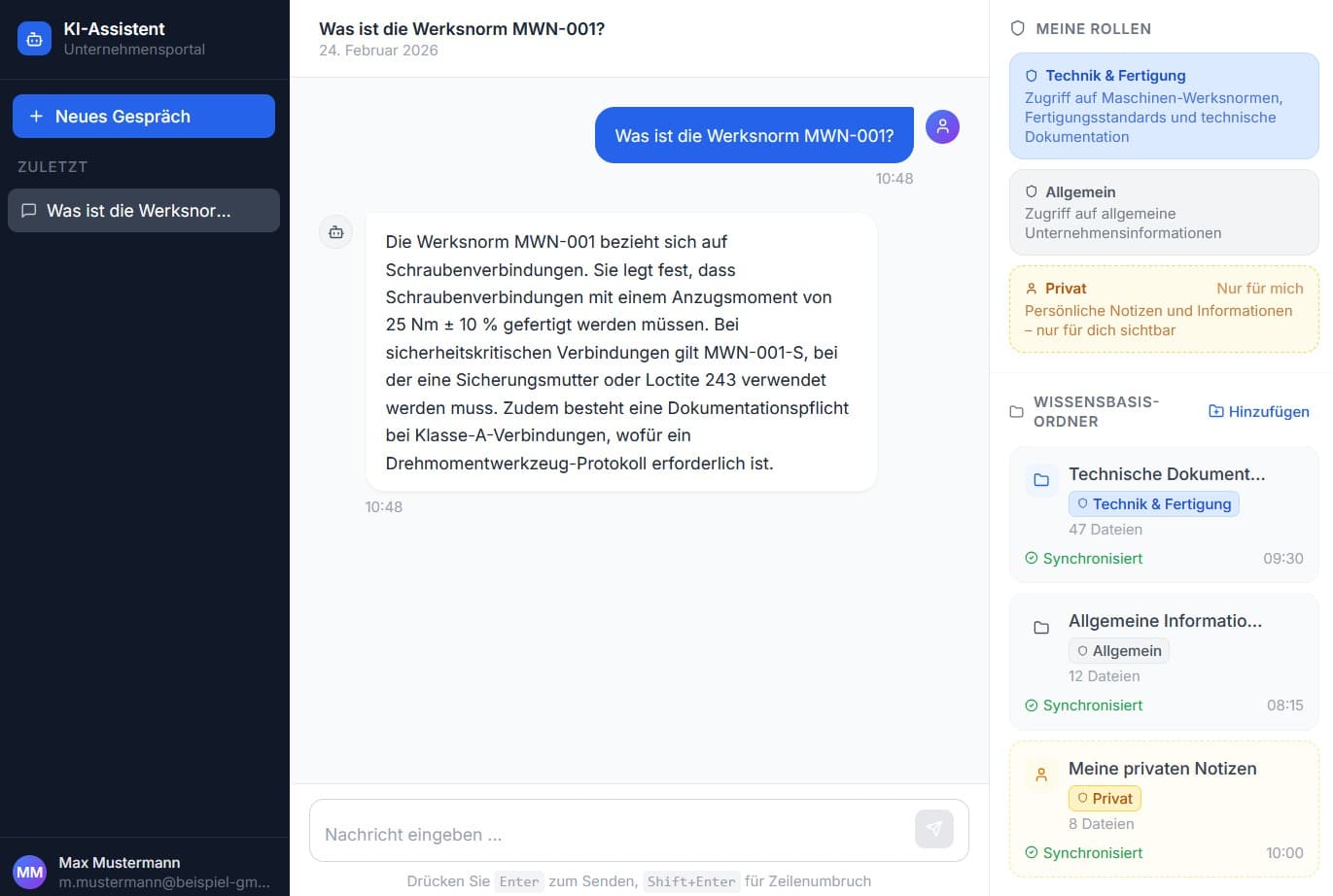This screenshot has width=1333, height=896.
Task: Click the blue folder icon on Technische Dokumentation
Action: pyautogui.click(x=1041, y=480)
